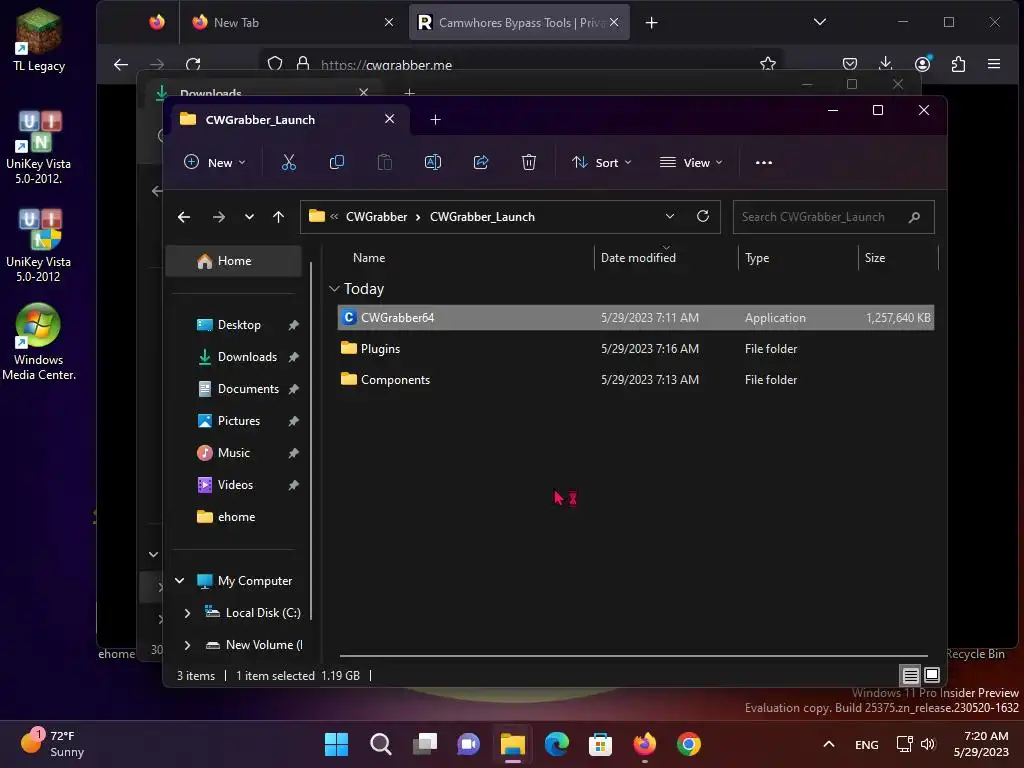Click the Share icon in Explorer toolbar
Viewport: 1024px width, 768px height.
[x=481, y=163]
